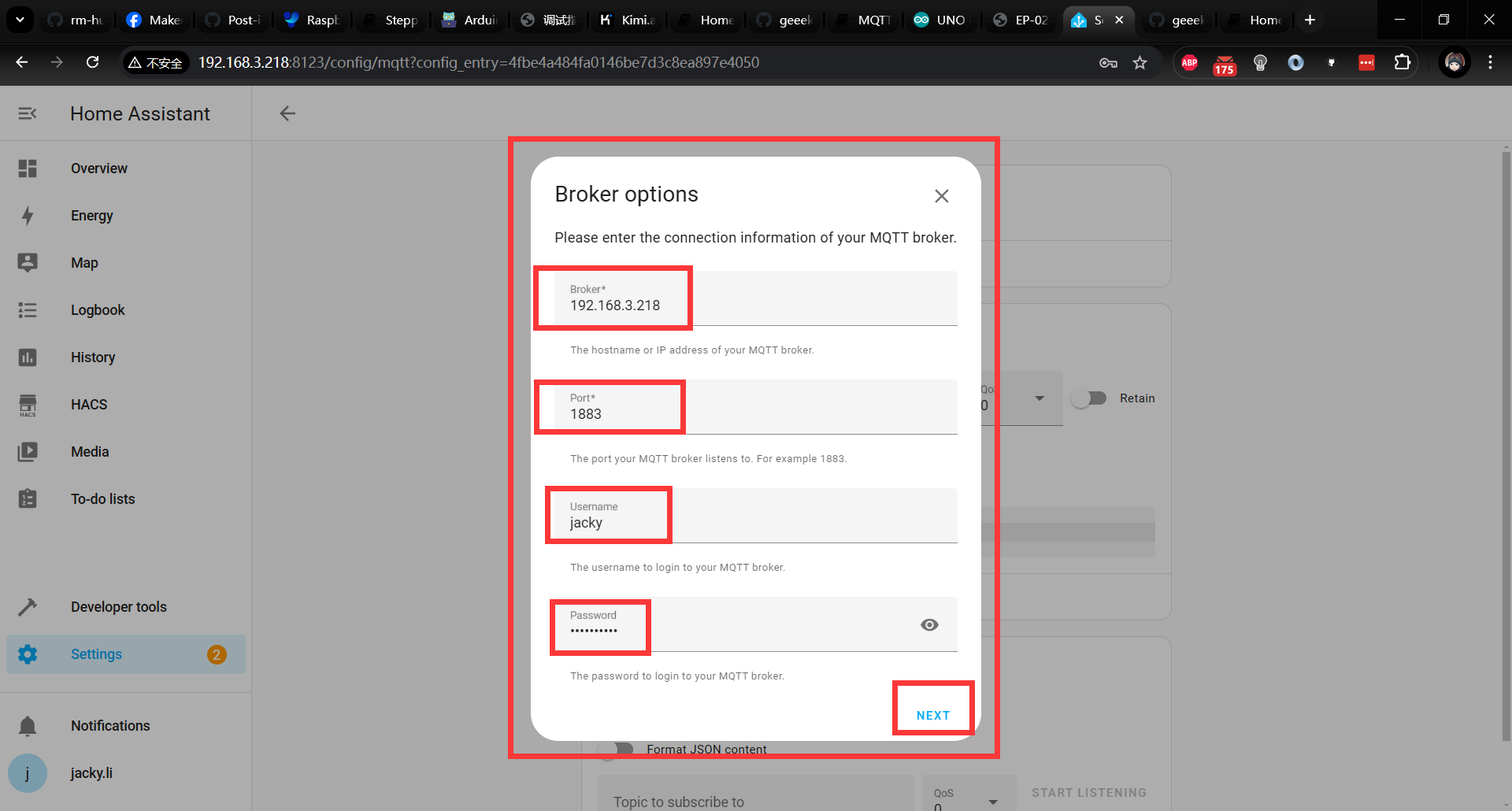This screenshot has height=811, width=1512.
Task: Reload the current page
Action: click(x=92, y=62)
